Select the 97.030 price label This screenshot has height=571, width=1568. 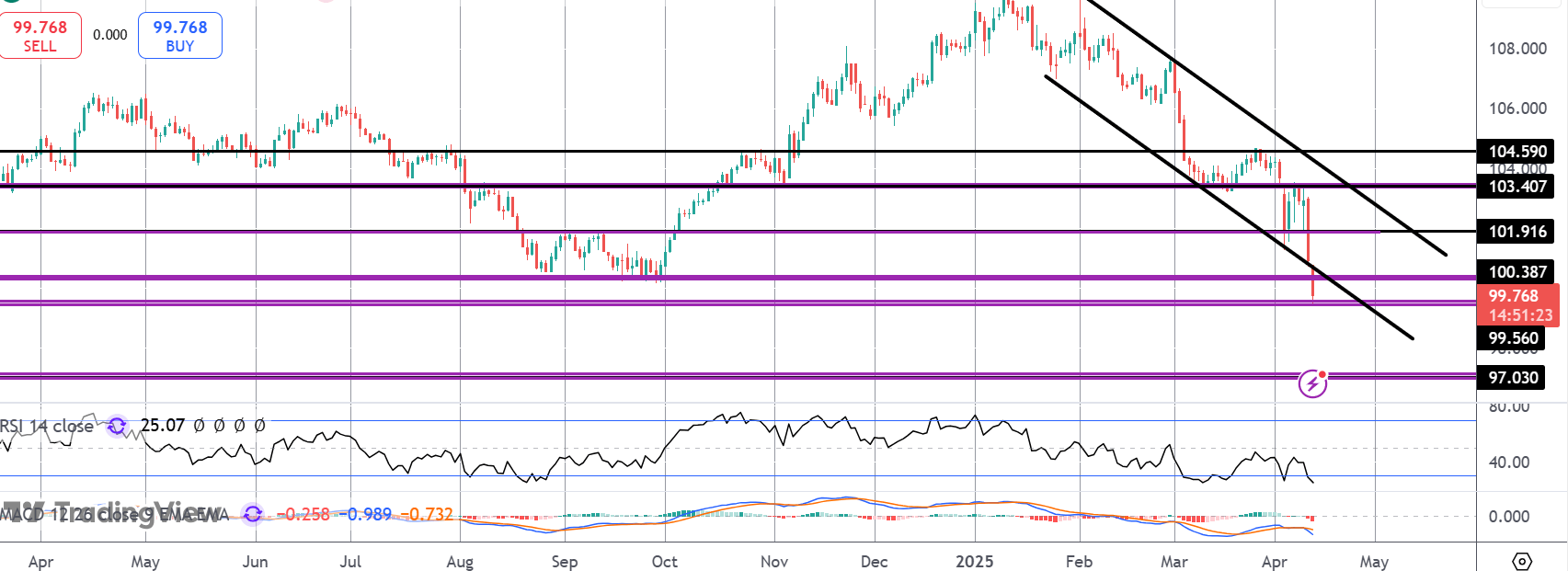point(1513,378)
